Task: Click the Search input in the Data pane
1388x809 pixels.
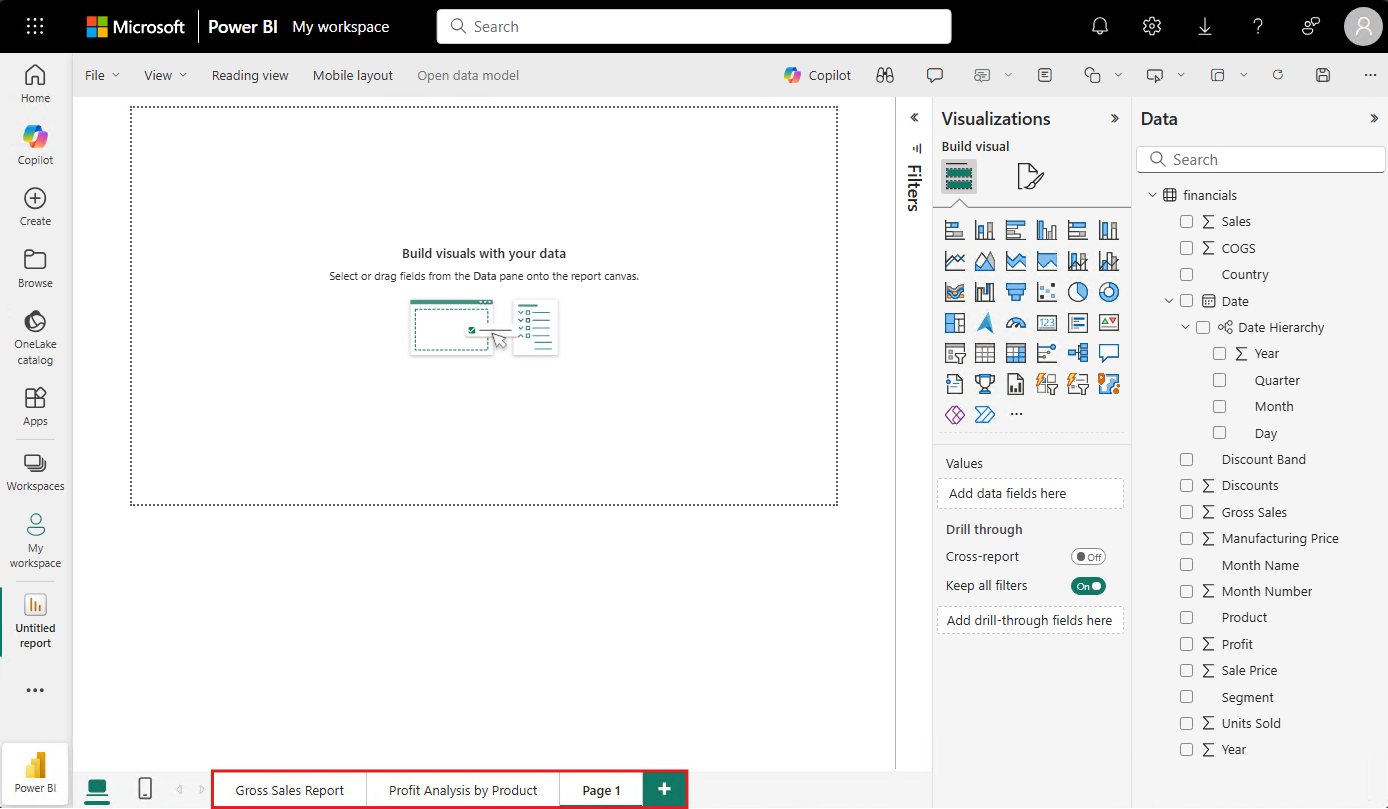Action: click(1260, 159)
